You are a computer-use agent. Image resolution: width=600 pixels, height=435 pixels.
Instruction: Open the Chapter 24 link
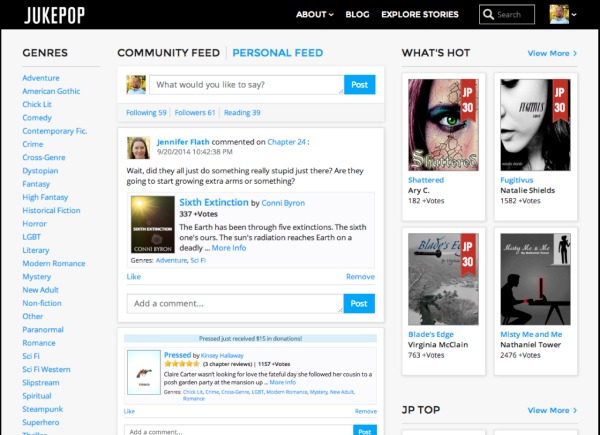286,142
